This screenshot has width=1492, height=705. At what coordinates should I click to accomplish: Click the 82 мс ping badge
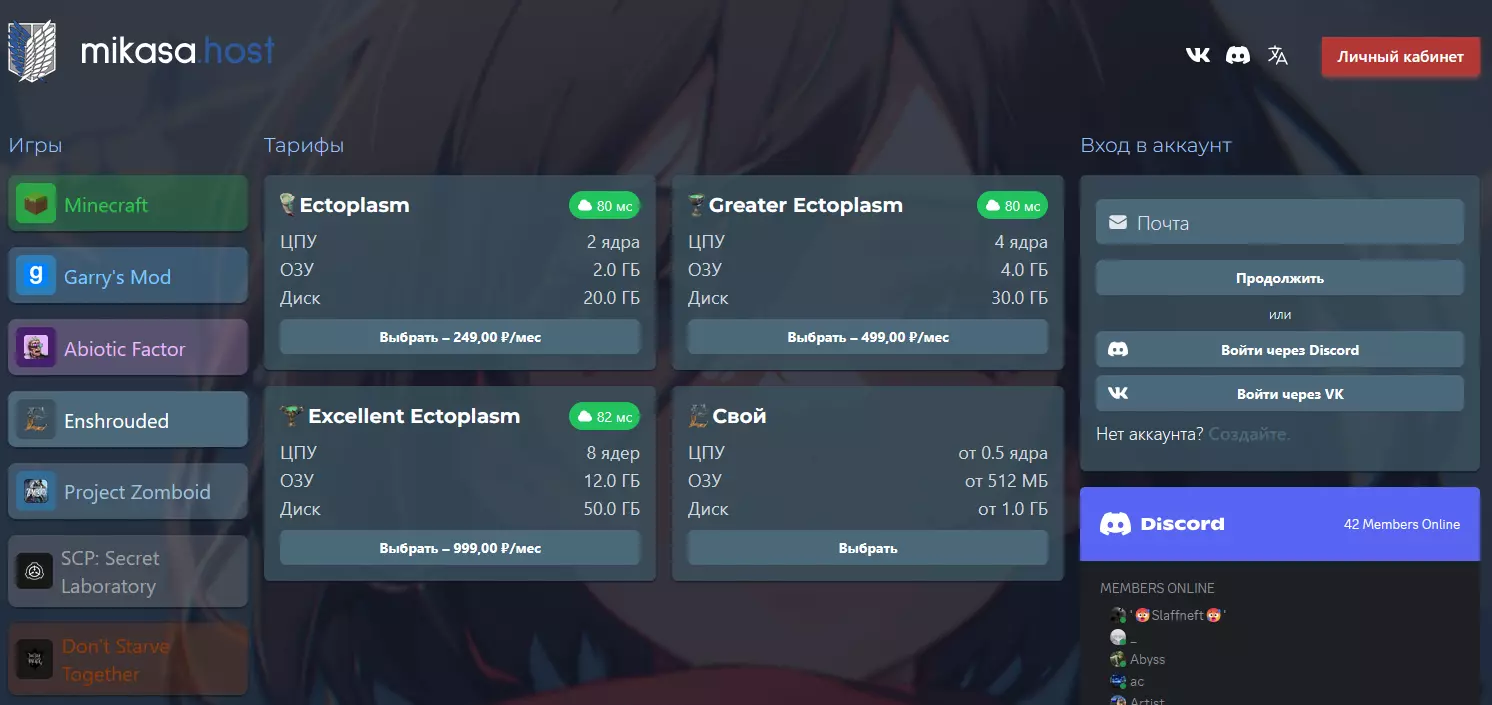pos(604,417)
